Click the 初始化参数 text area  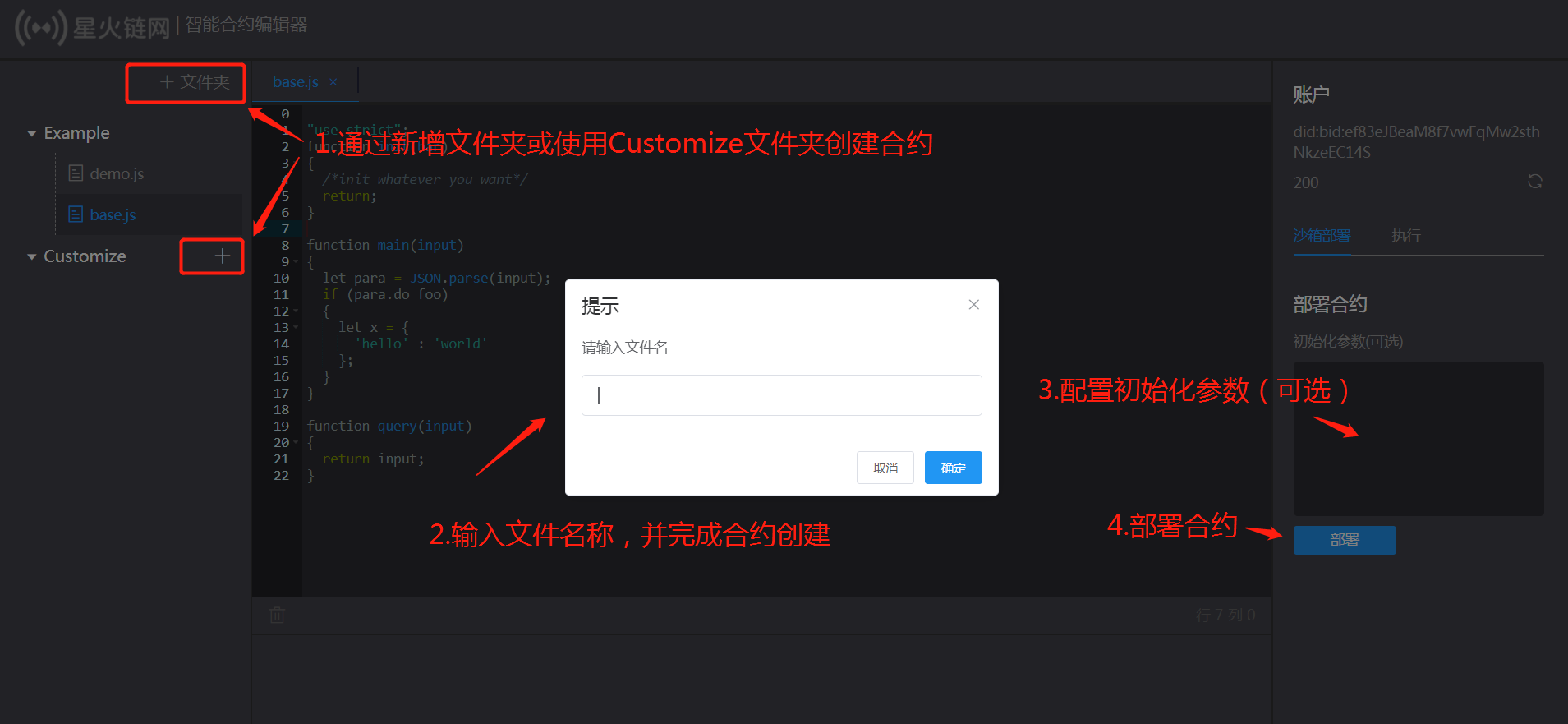[1419, 439]
